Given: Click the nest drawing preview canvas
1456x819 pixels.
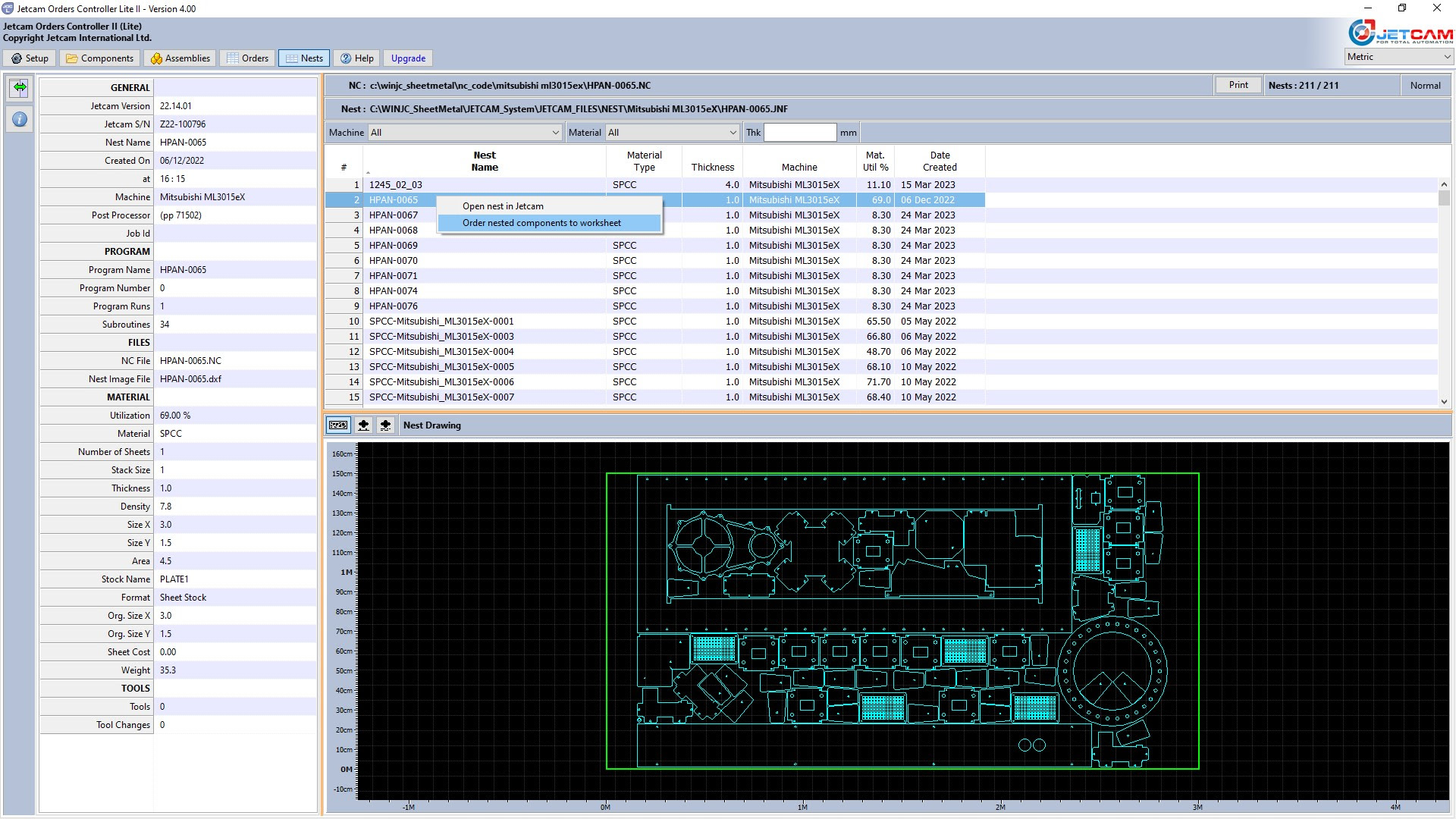Looking at the screenshot, I should [x=902, y=622].
